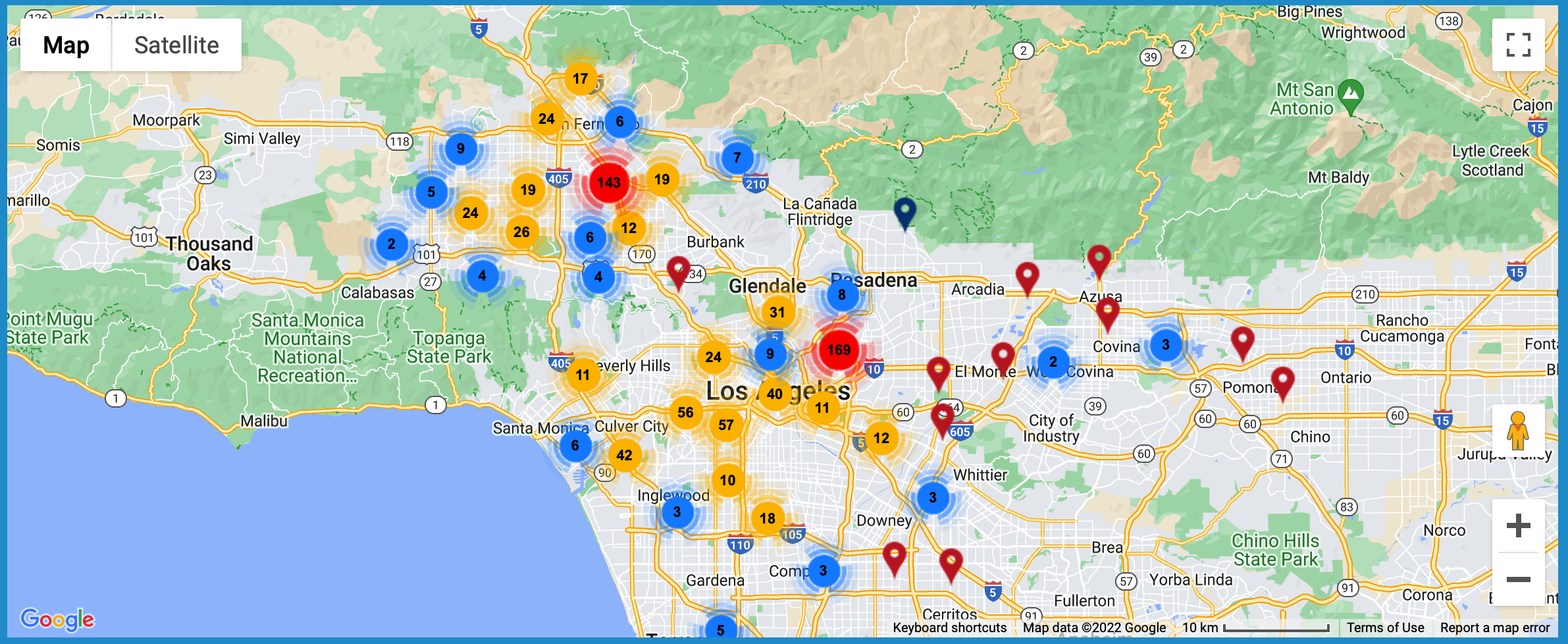Expand the yellow cluster marked 42
Viewport: 1568px width, 644px height.
[624, 455]
